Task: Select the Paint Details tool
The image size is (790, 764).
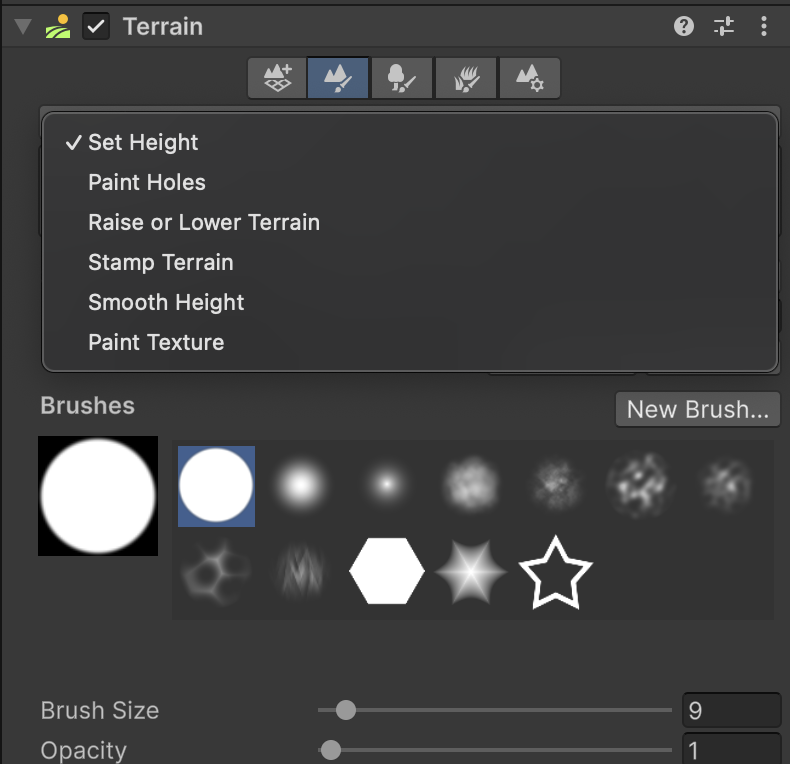Action: pos(465,78)
